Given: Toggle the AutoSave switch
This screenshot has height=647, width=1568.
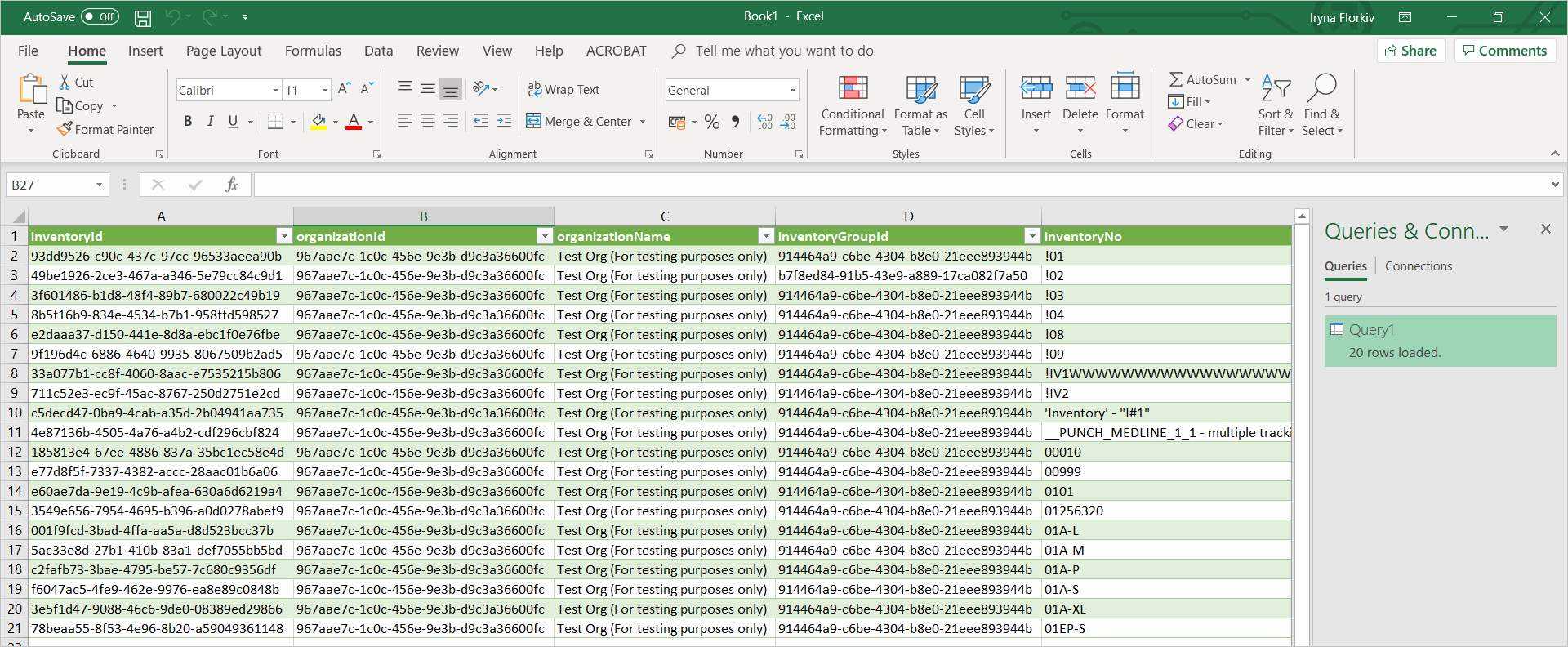Looking at the screenshot, I should pos(100,16).
